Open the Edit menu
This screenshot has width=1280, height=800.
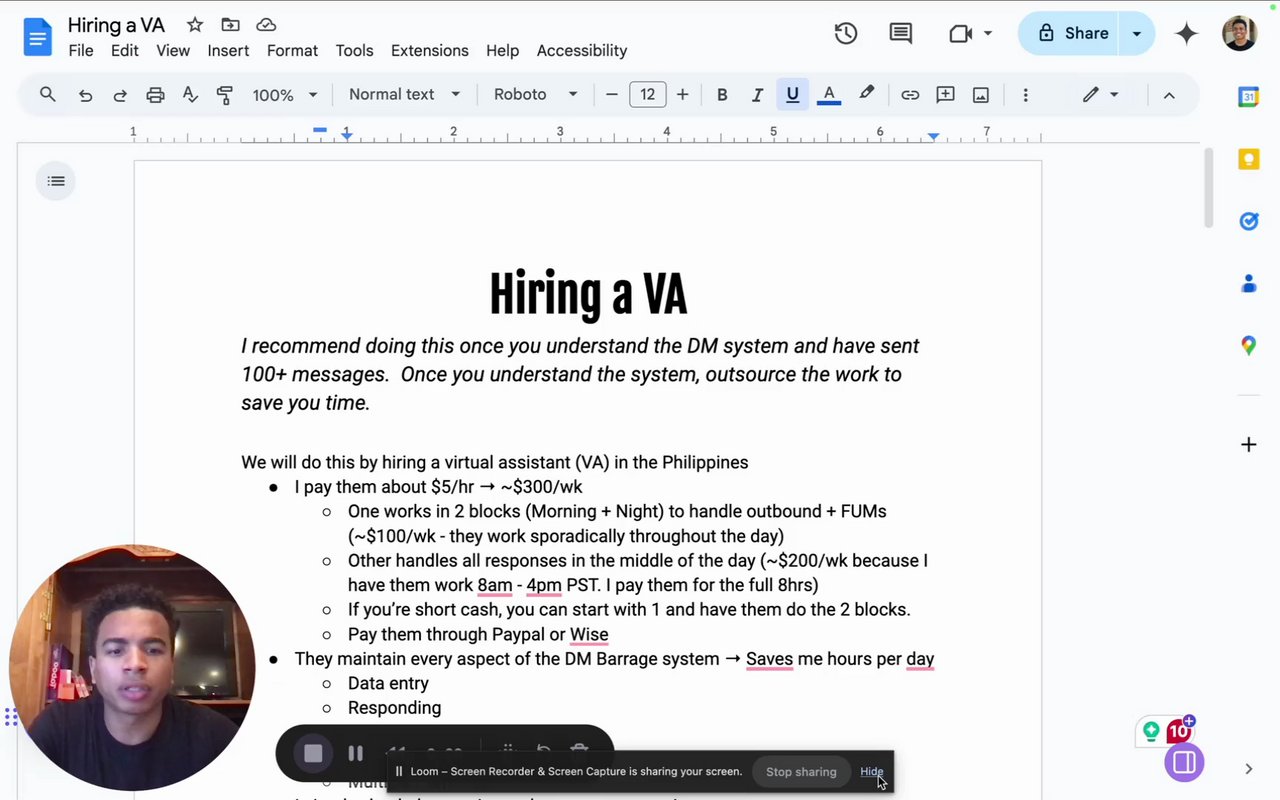[x=125, y=51]
